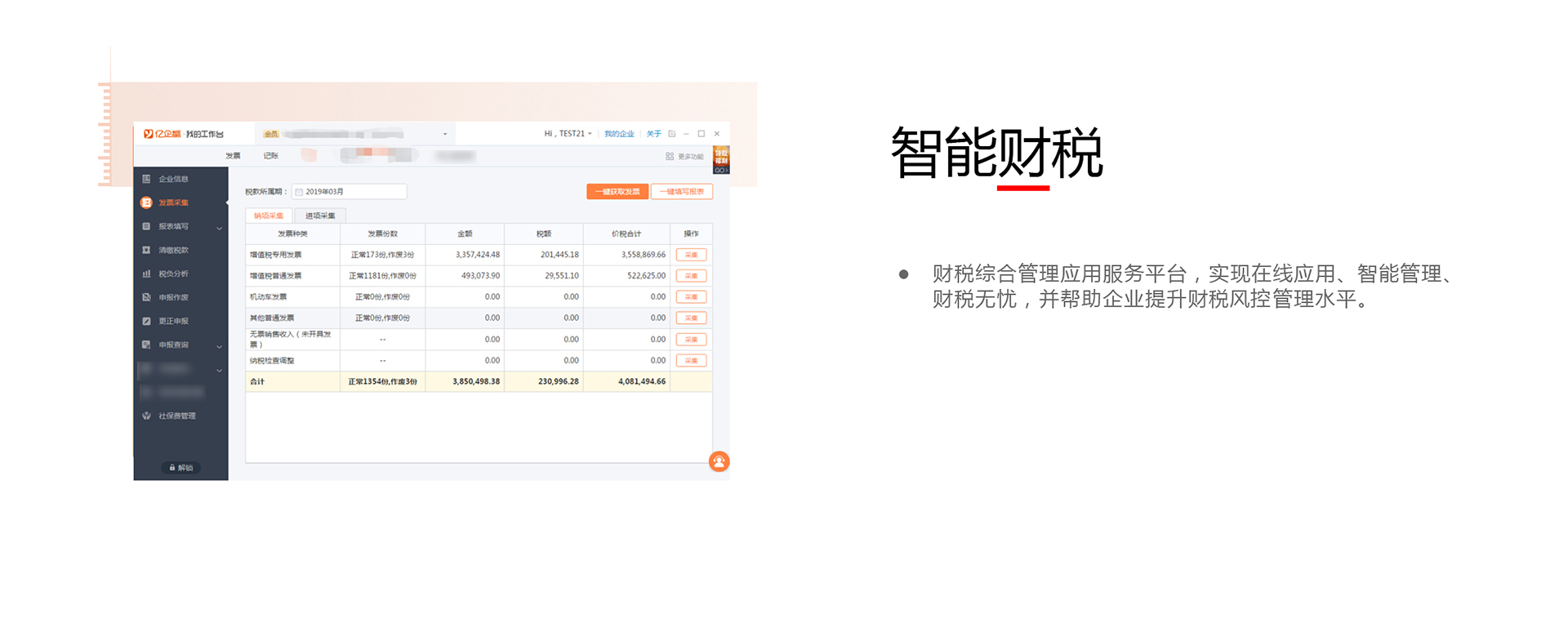
Task: Click 采集 for 增值税专用发票 row
Action: pyautogui.click(x=691, y=255)
